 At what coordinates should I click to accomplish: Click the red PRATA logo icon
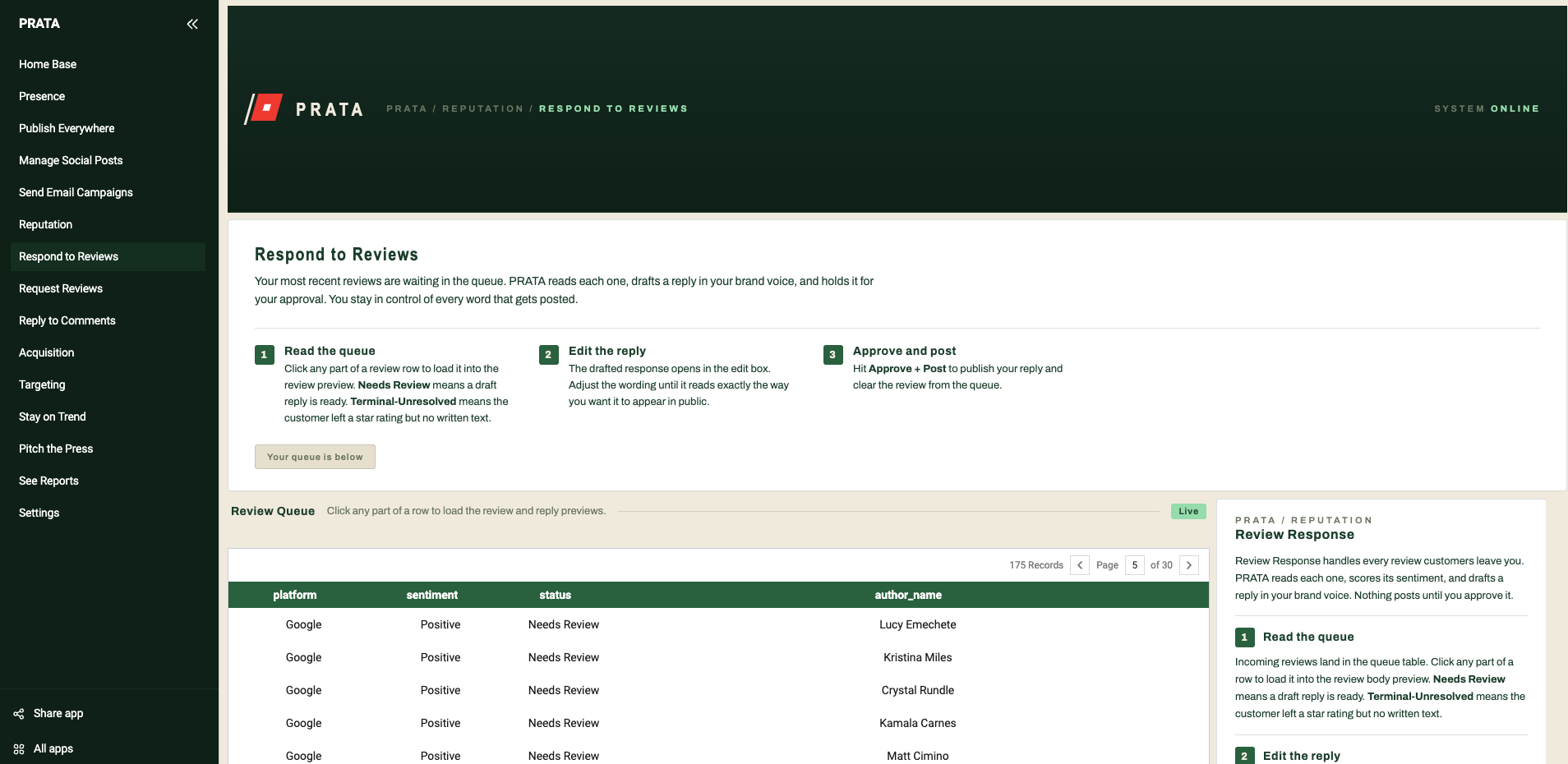[x=265, y=108]
